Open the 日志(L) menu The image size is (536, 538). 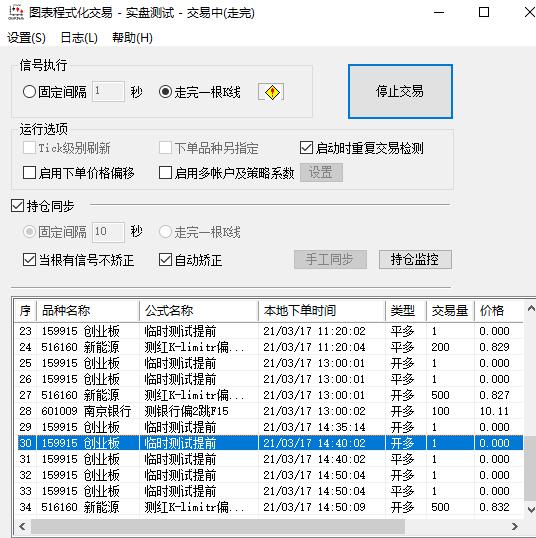[x=79, y=38]
